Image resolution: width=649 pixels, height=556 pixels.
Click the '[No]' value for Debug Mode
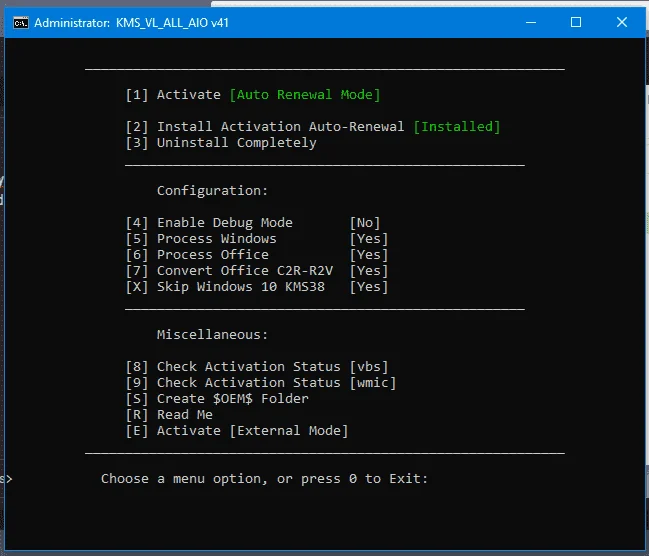coord(365,223)
